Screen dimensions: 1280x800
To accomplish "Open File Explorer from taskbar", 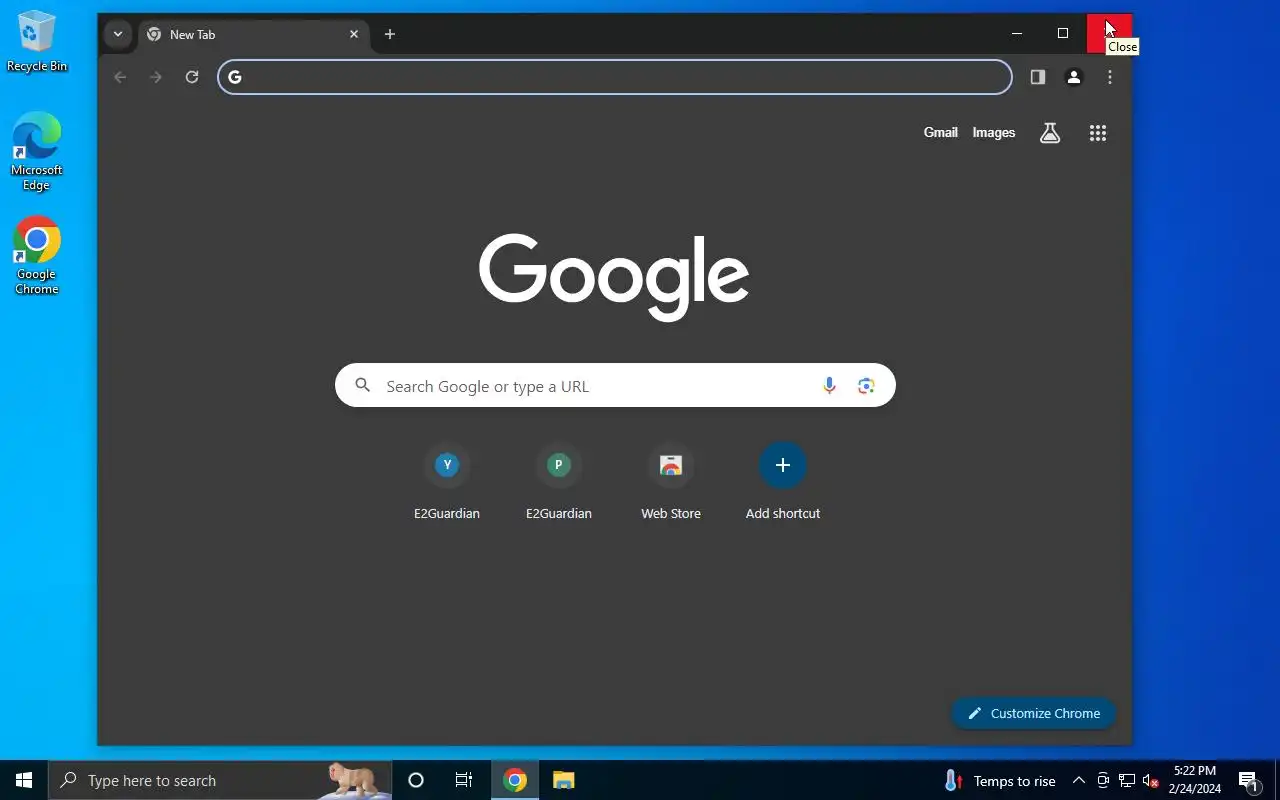I will click(564, 780).
